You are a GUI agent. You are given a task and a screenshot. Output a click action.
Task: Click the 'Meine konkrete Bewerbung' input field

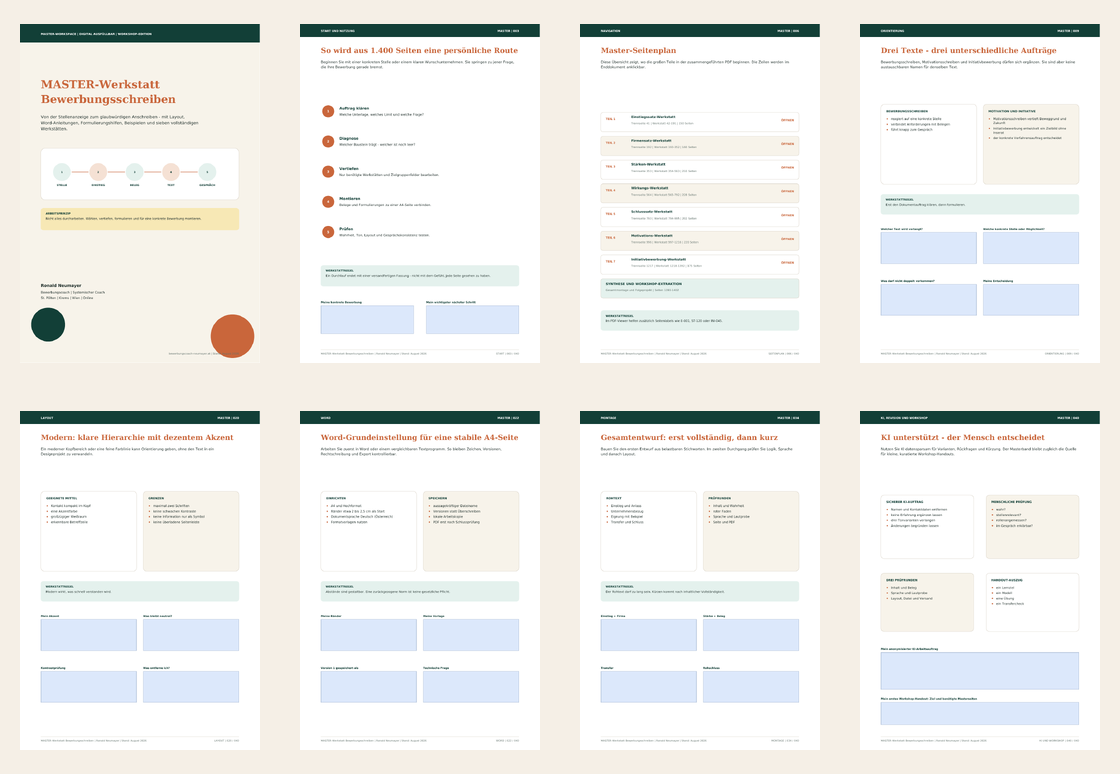367,319
